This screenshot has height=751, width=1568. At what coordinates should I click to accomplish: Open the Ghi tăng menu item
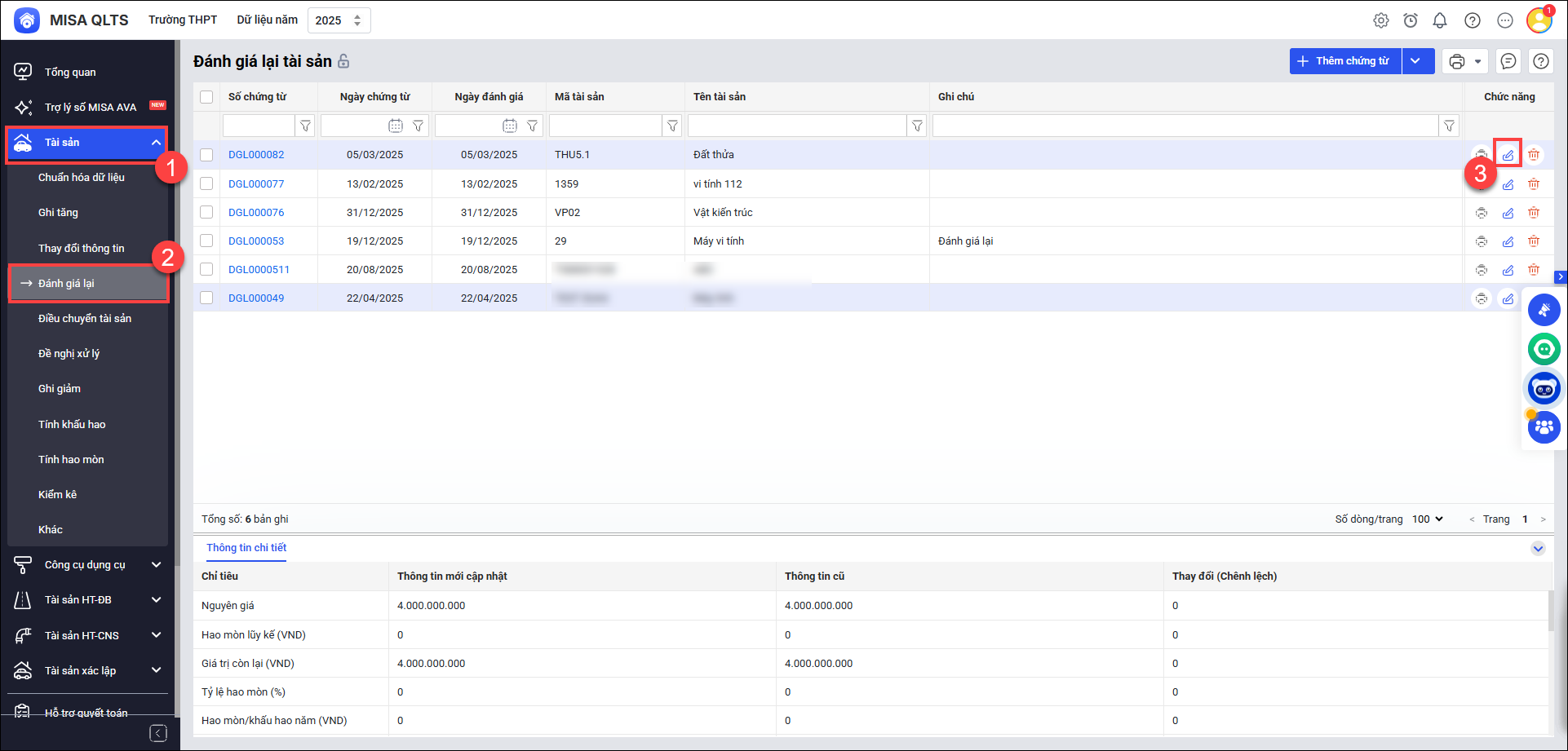tap(58, 213)
